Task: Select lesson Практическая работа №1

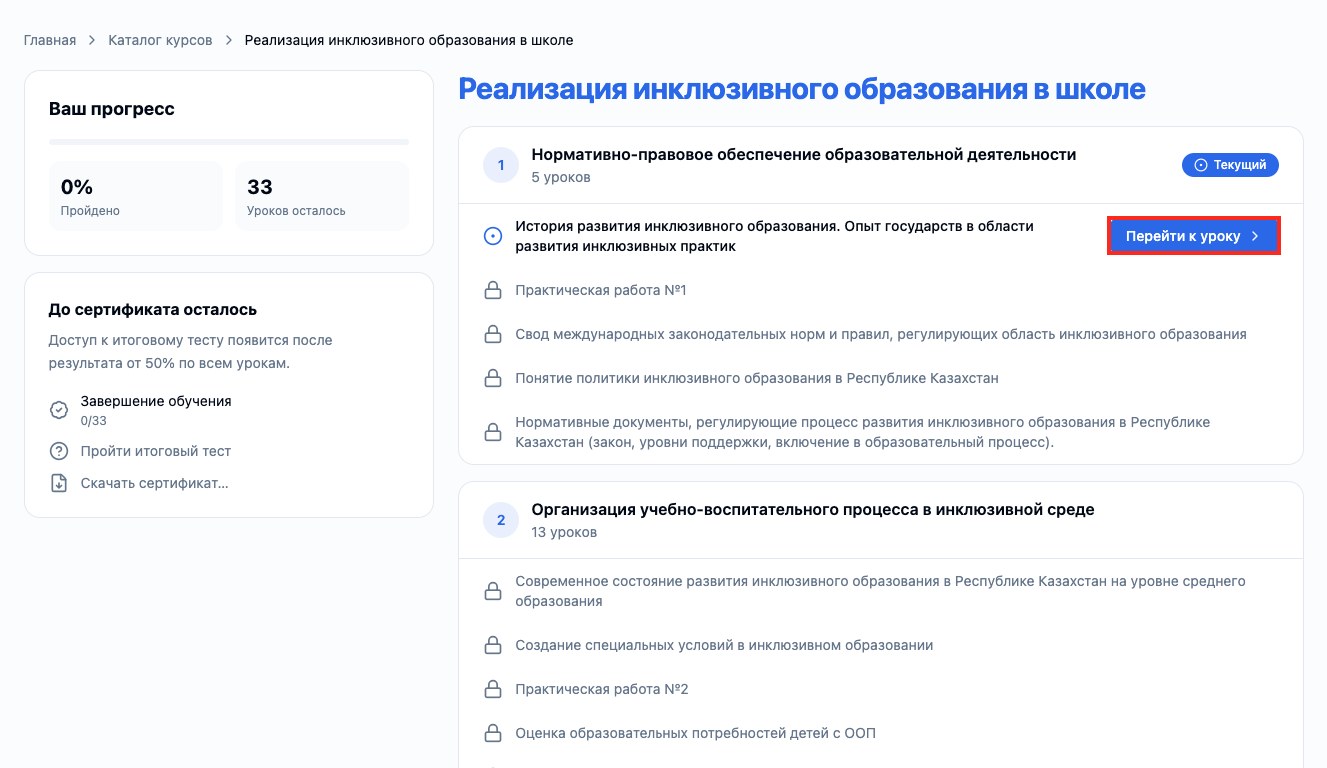Action: (601, 290)
